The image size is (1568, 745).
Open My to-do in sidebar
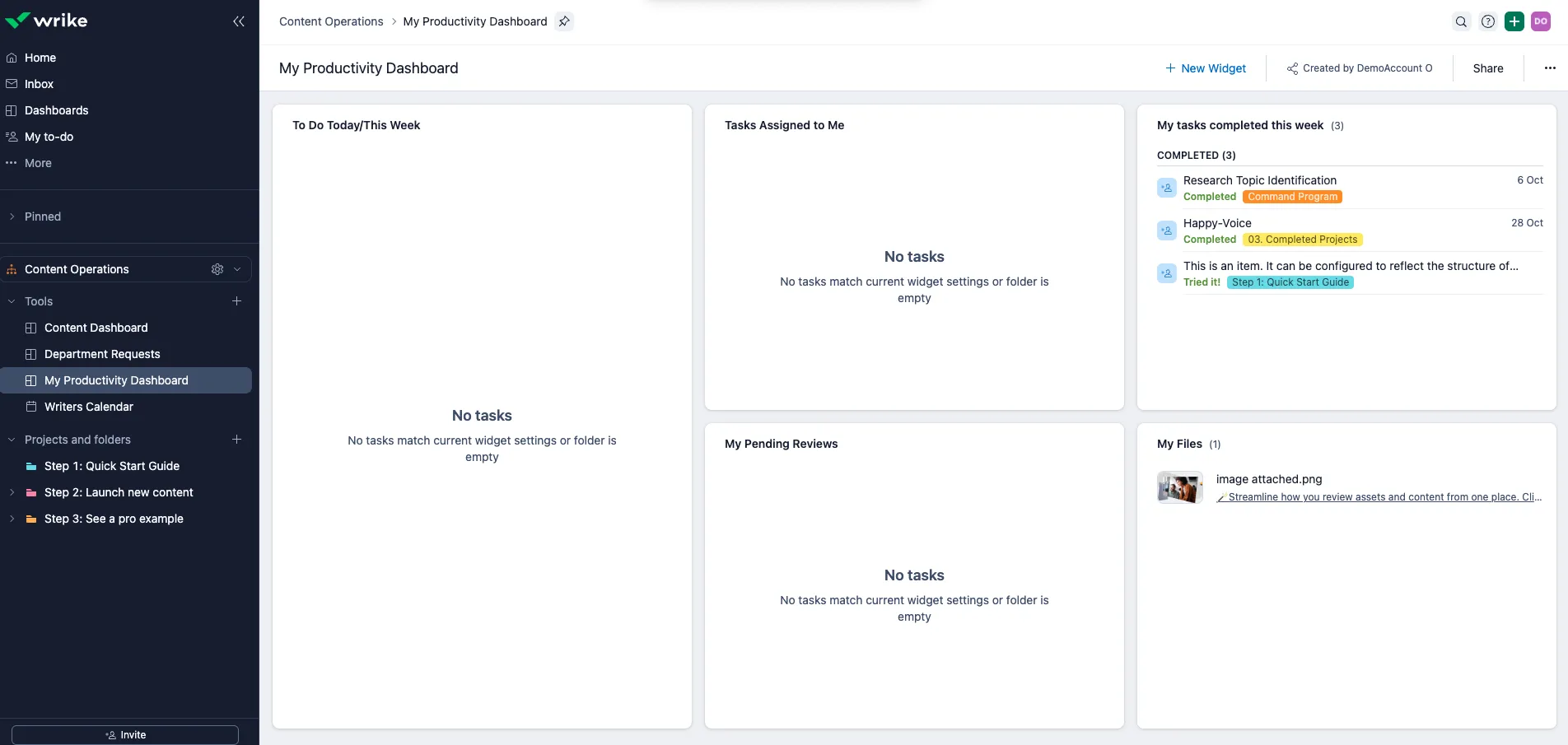[x=49, y=137]
